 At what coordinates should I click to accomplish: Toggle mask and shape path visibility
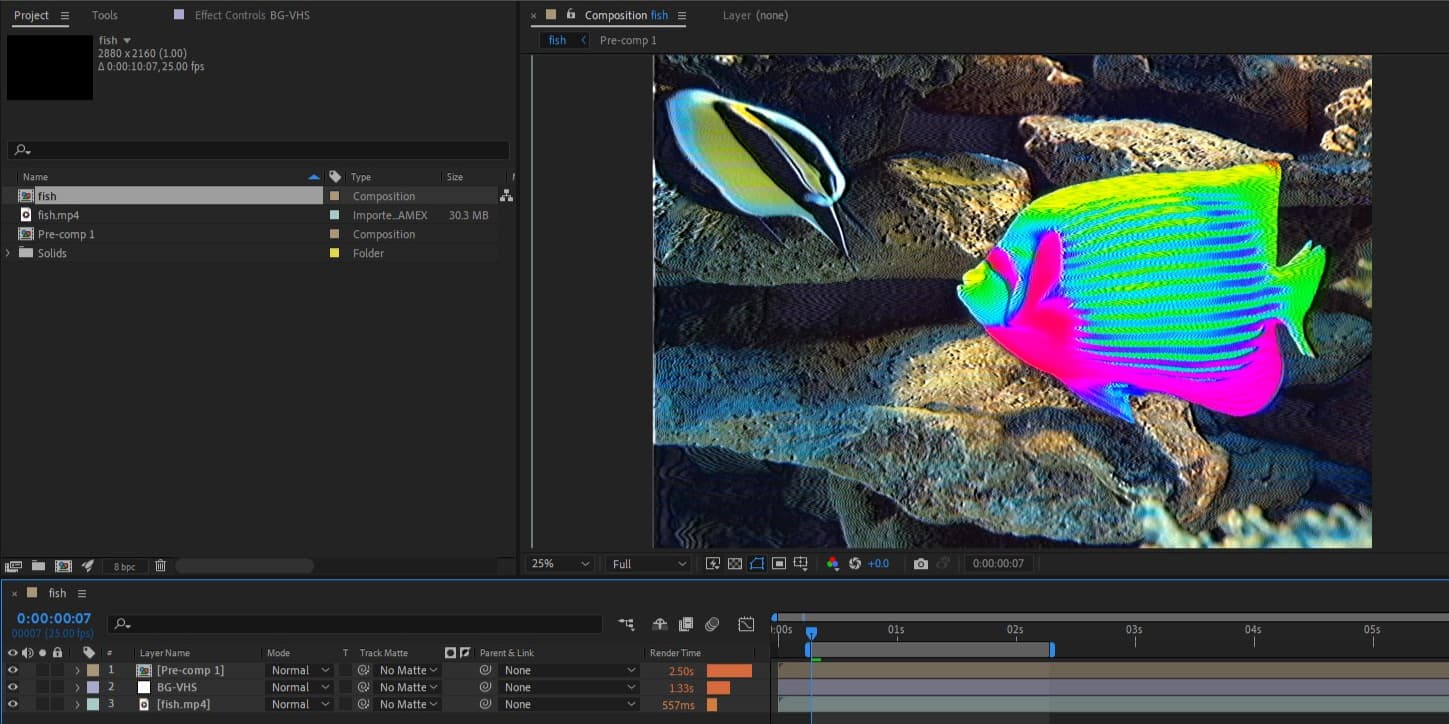click(x=757, y=564)
